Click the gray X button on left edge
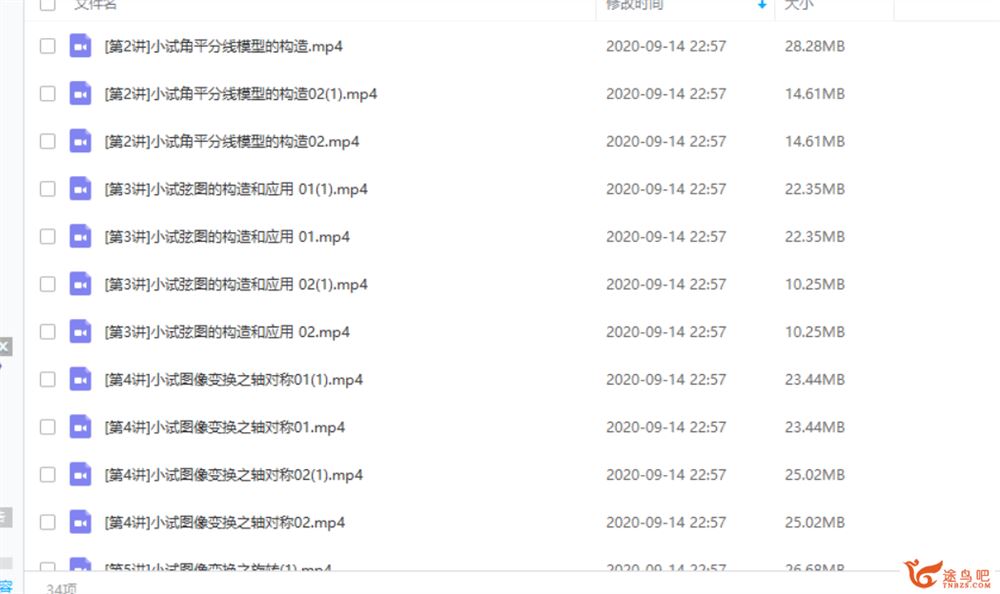 tap(4, 346)
